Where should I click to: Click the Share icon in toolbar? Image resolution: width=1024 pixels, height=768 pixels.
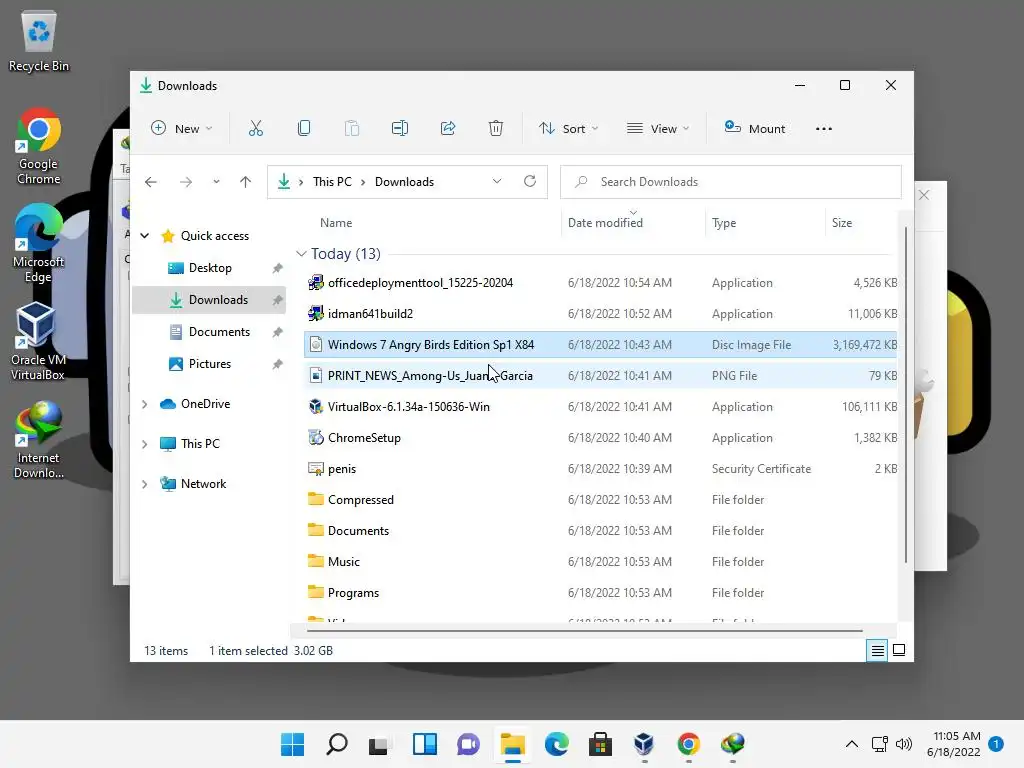(448, 129)
